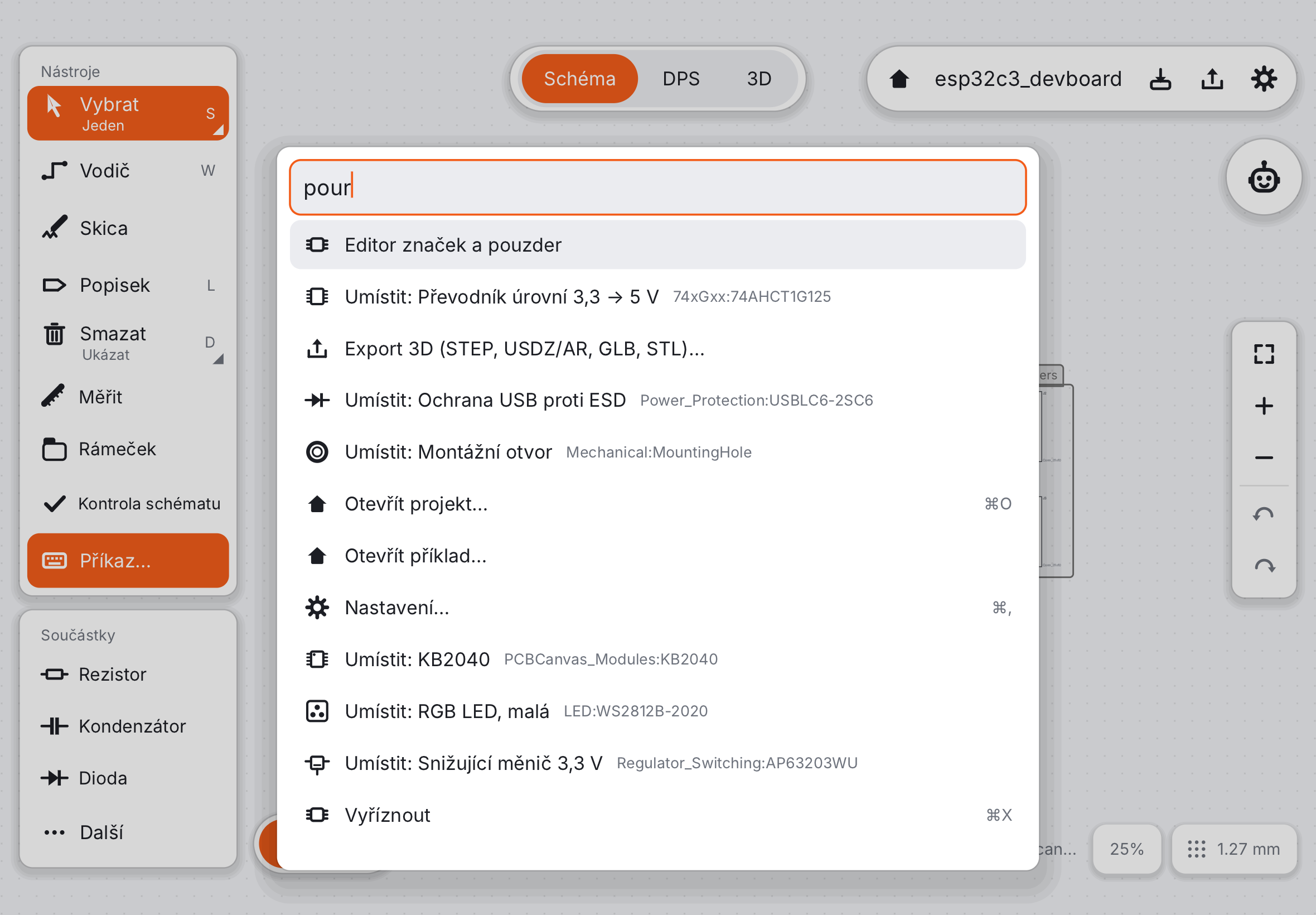Switch to the 3D tab
Image resolution: width=1316 pixels, height=915 pixels.
pos(759,79)
